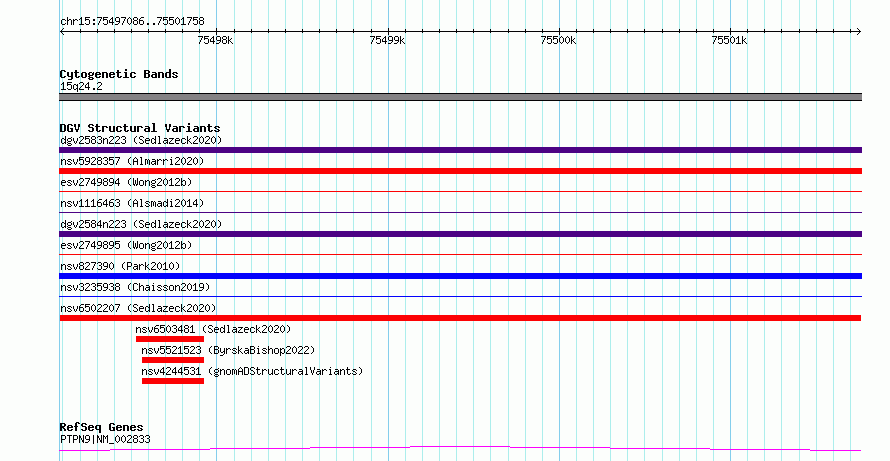Click the 75499k ruler position
This screenshot has width=890, height=461.
387,40
